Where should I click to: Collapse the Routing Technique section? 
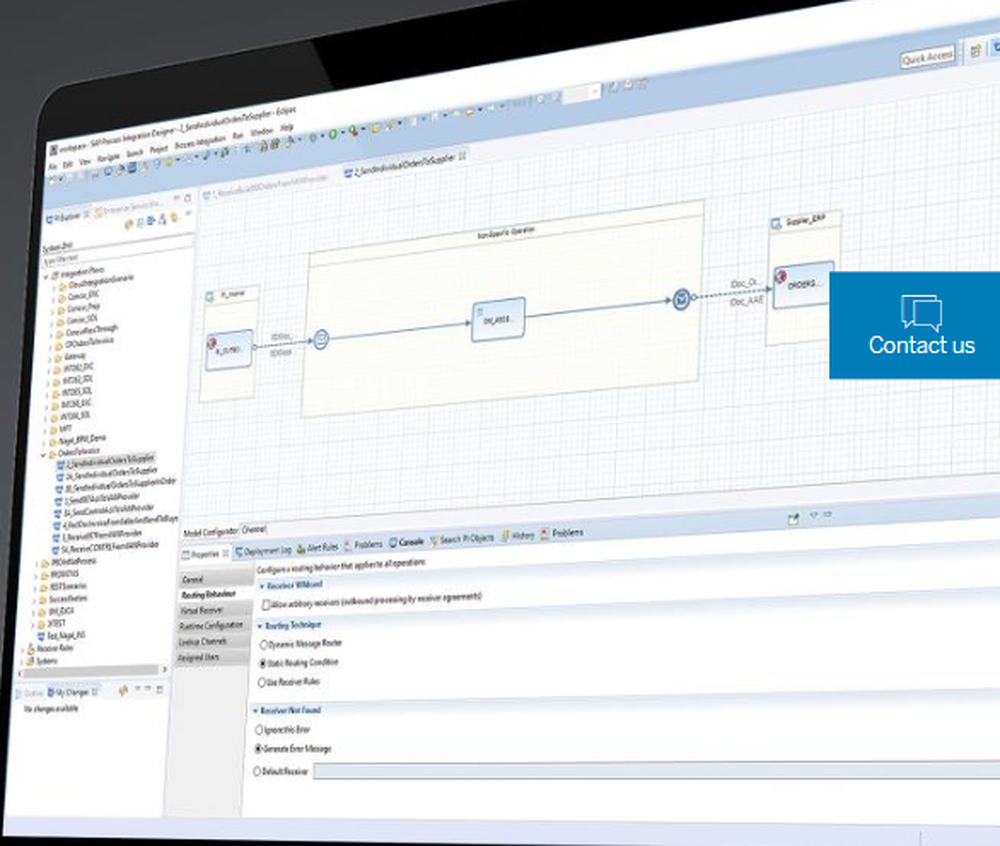pyautogui.click(x=260, y=626)
